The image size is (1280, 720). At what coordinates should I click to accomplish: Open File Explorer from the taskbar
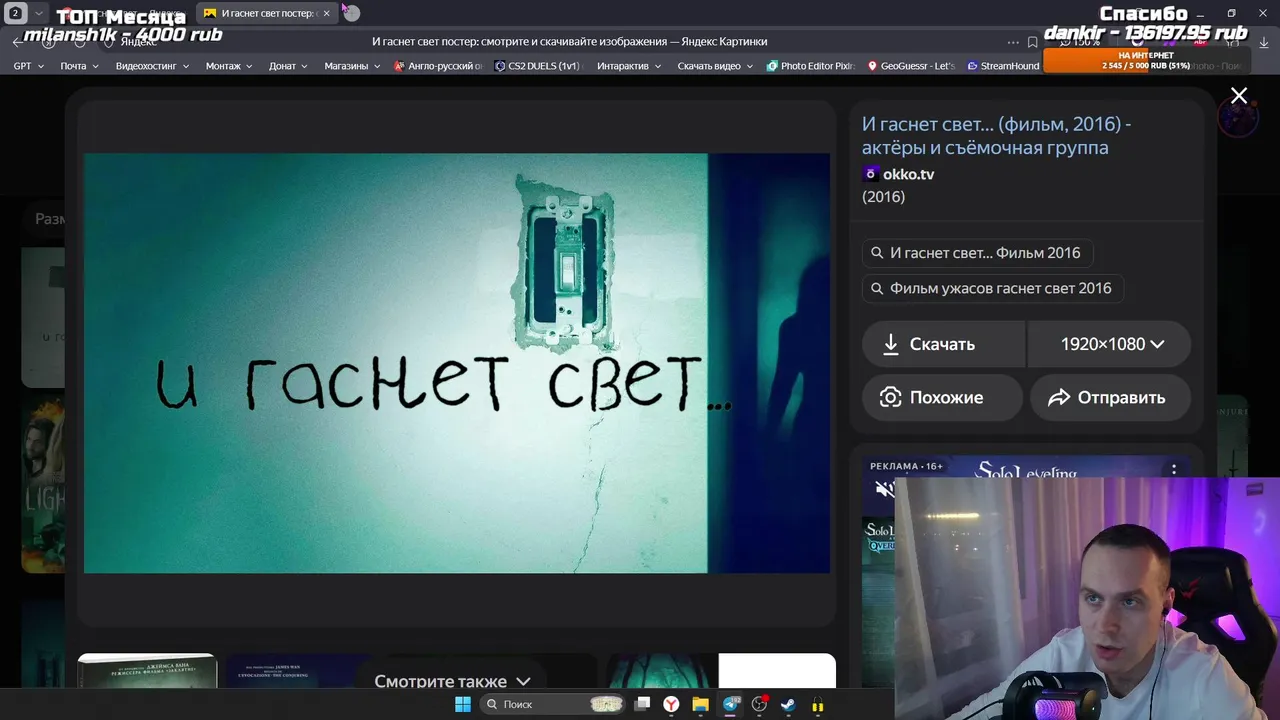(701, 704)
